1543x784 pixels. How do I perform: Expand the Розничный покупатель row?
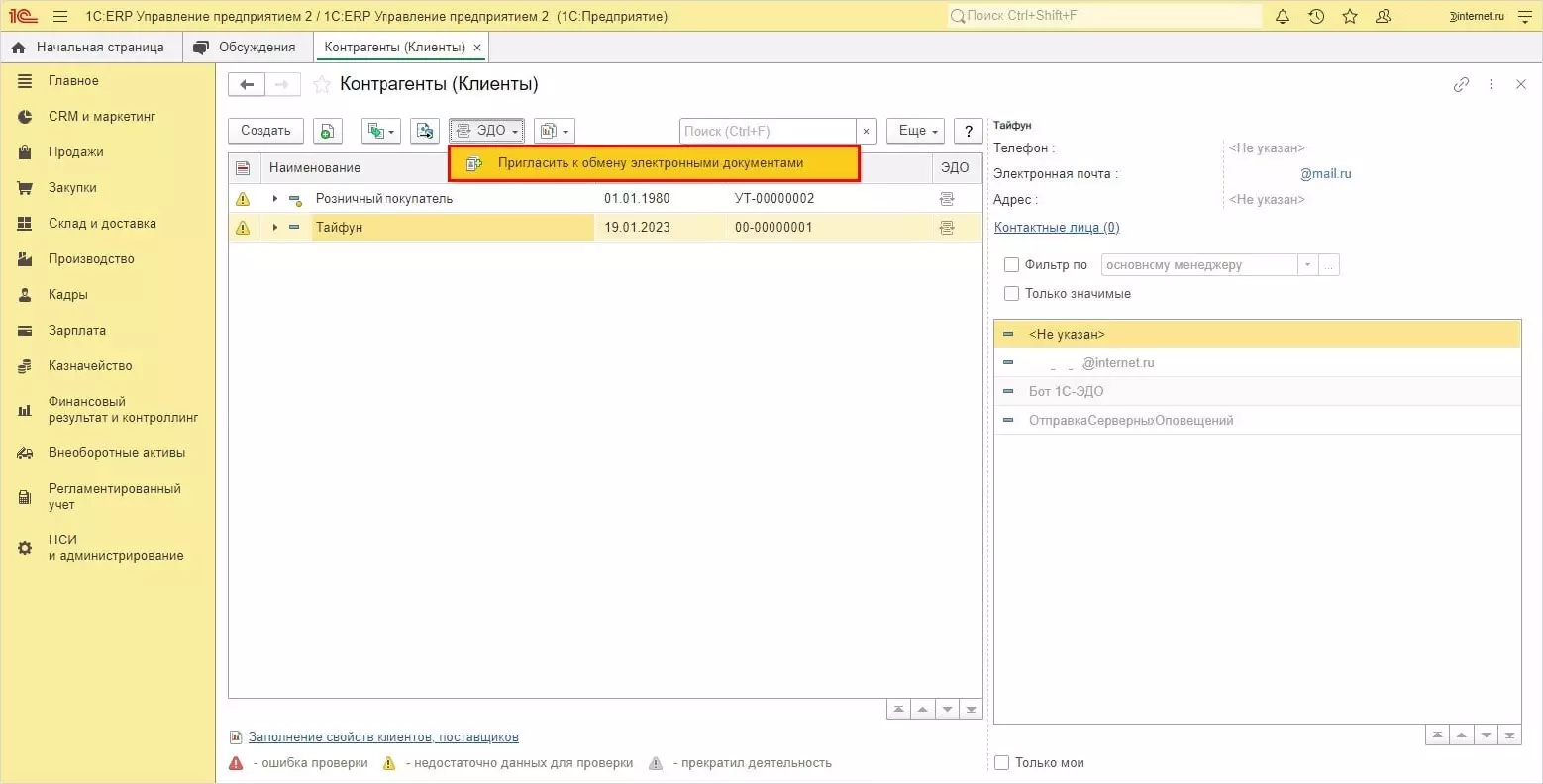tap(274, 199)
